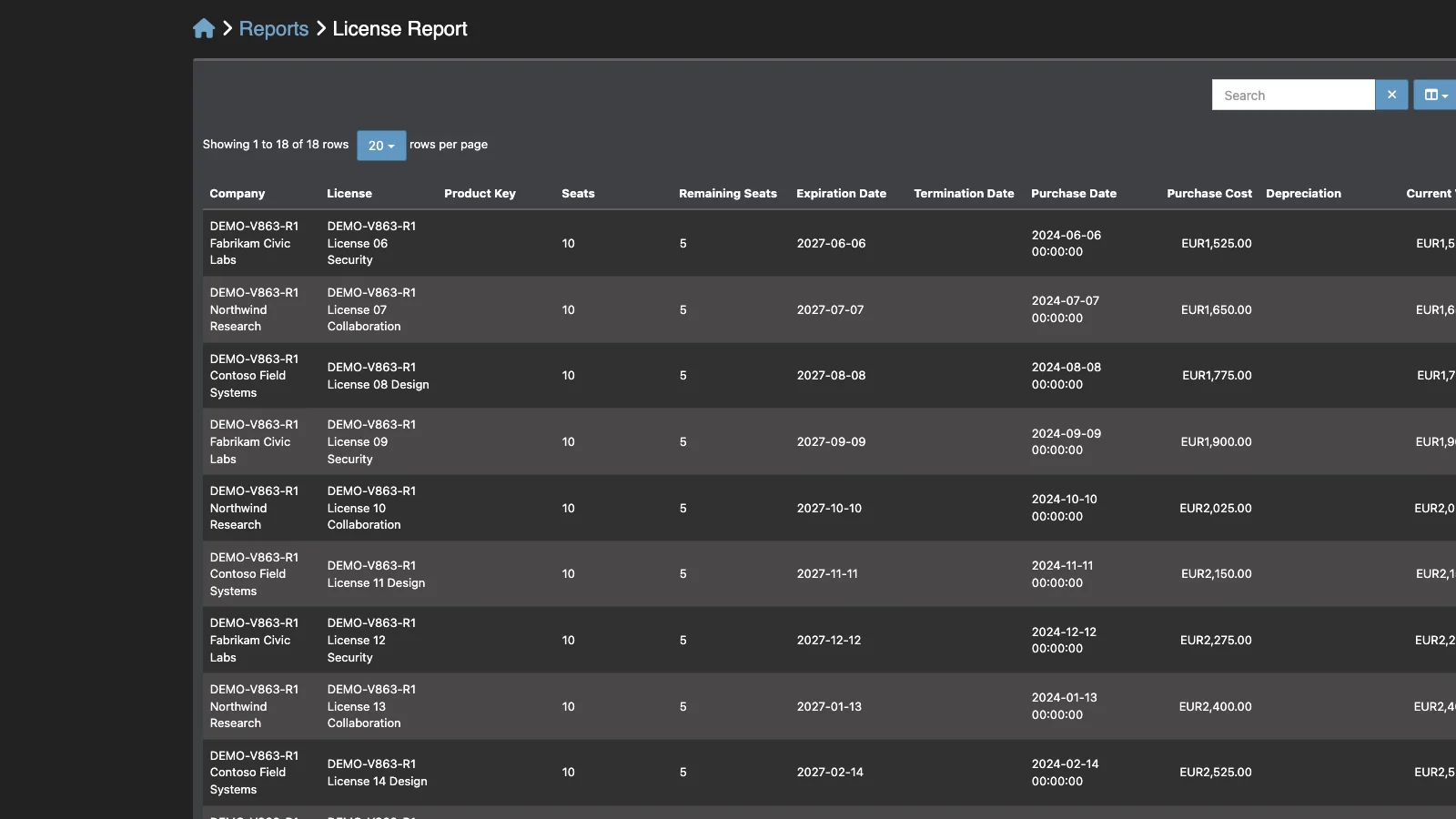
Task: Sort by Termination Date column header
Action: pyautogui.click(x=964, y=194)
